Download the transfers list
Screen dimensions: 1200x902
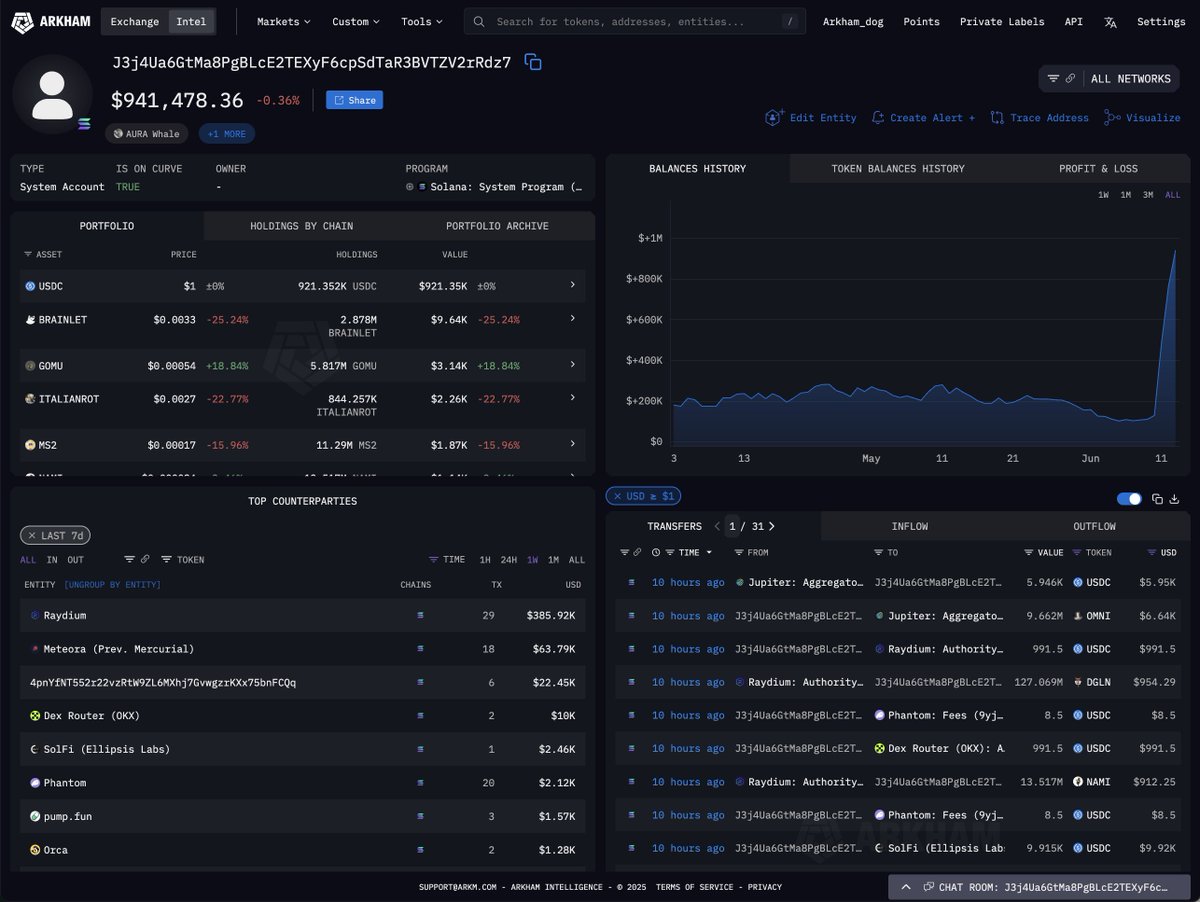[1176, 499]
